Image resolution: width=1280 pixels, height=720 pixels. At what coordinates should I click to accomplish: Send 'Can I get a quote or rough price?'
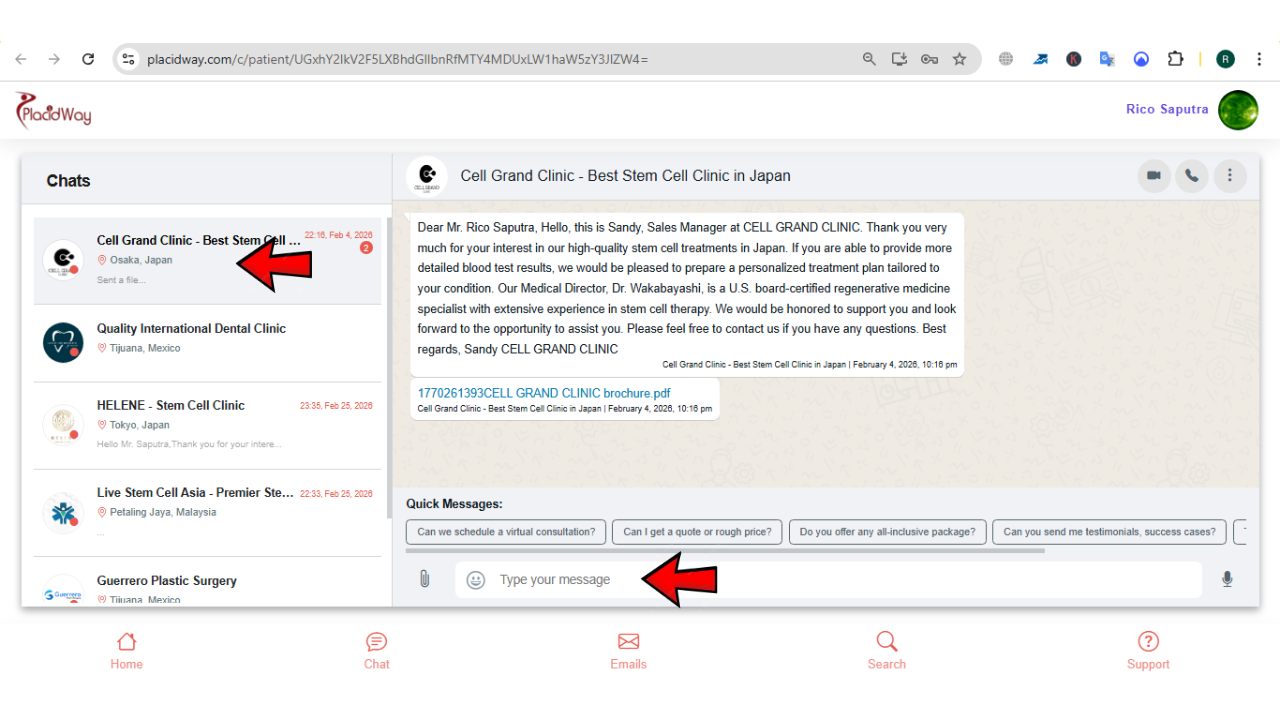click(x=697, y=532)
